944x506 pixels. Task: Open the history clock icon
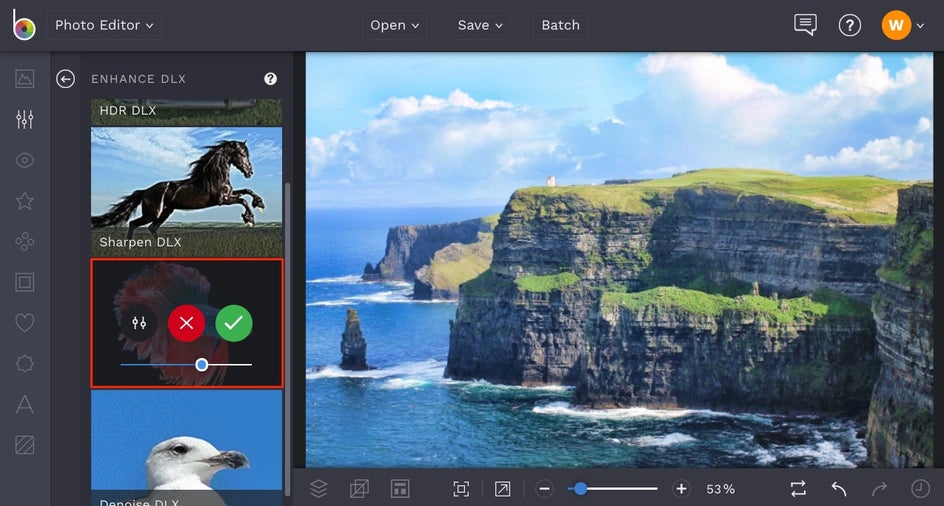tap(921, 489)
